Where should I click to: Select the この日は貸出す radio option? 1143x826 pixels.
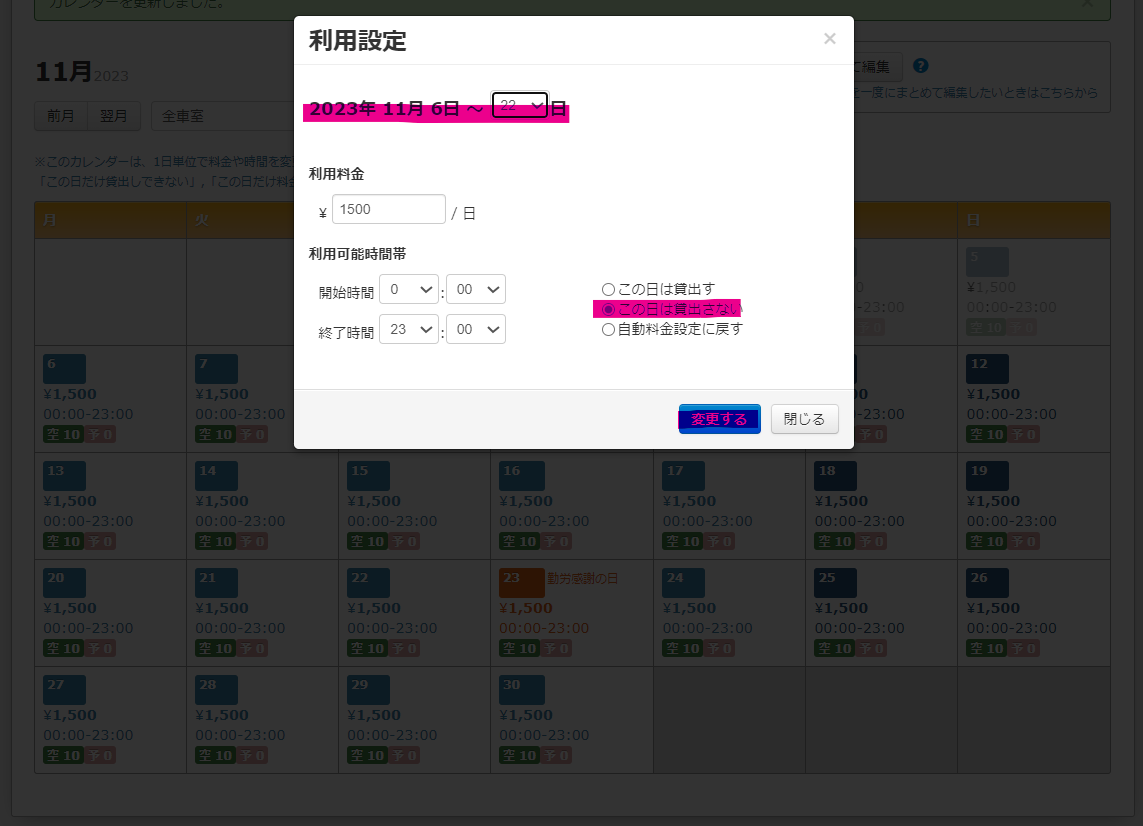point(608,289)
